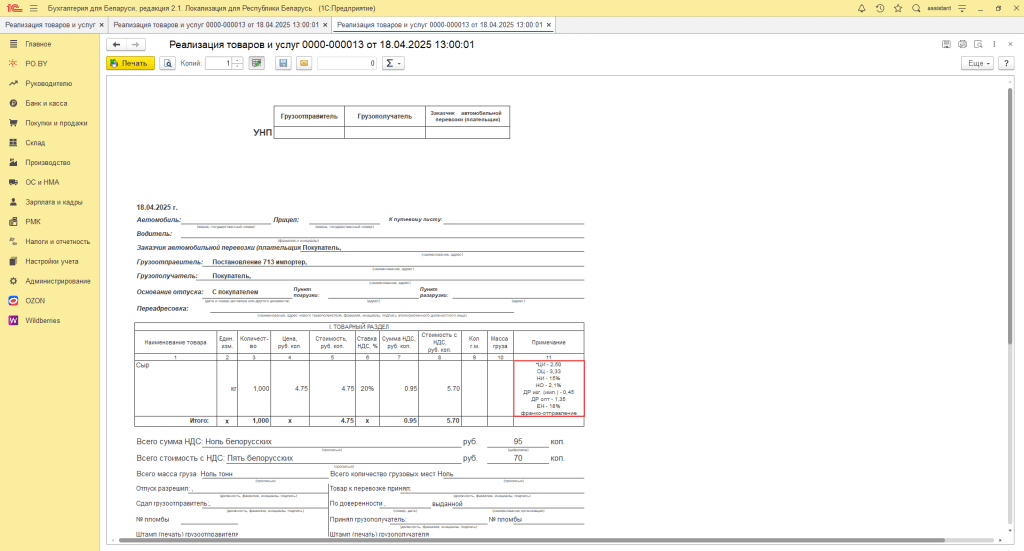Open help question mark button

click(1006, 63)
